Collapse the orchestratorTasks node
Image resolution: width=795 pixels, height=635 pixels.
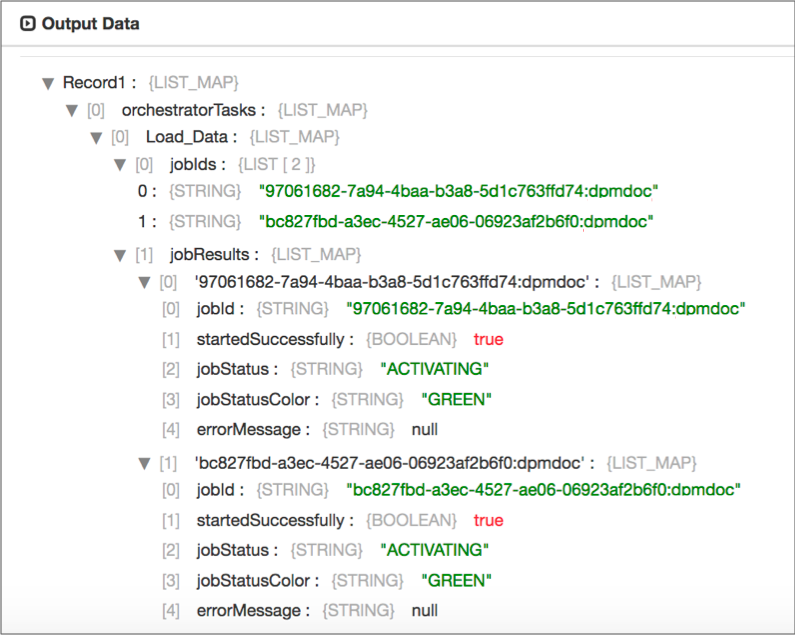71,110
